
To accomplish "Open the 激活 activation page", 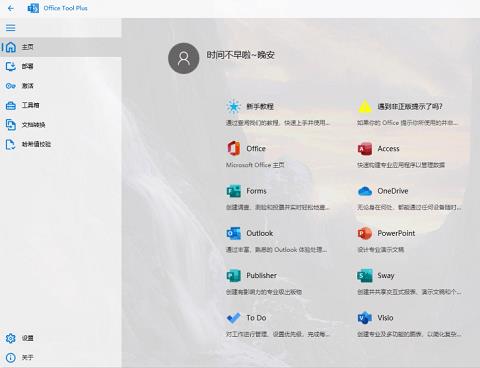I will tap(61, 86).
